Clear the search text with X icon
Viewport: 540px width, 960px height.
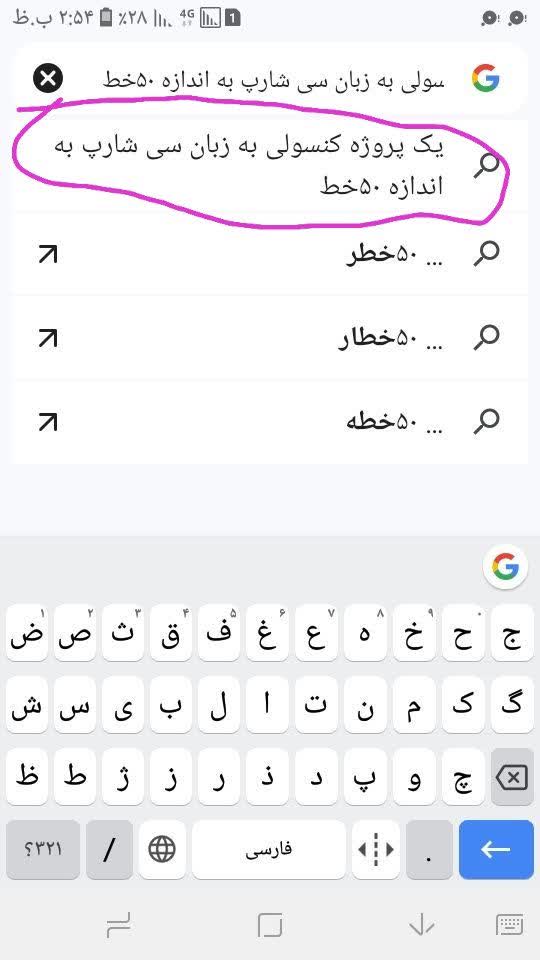(x=48, y=79)
